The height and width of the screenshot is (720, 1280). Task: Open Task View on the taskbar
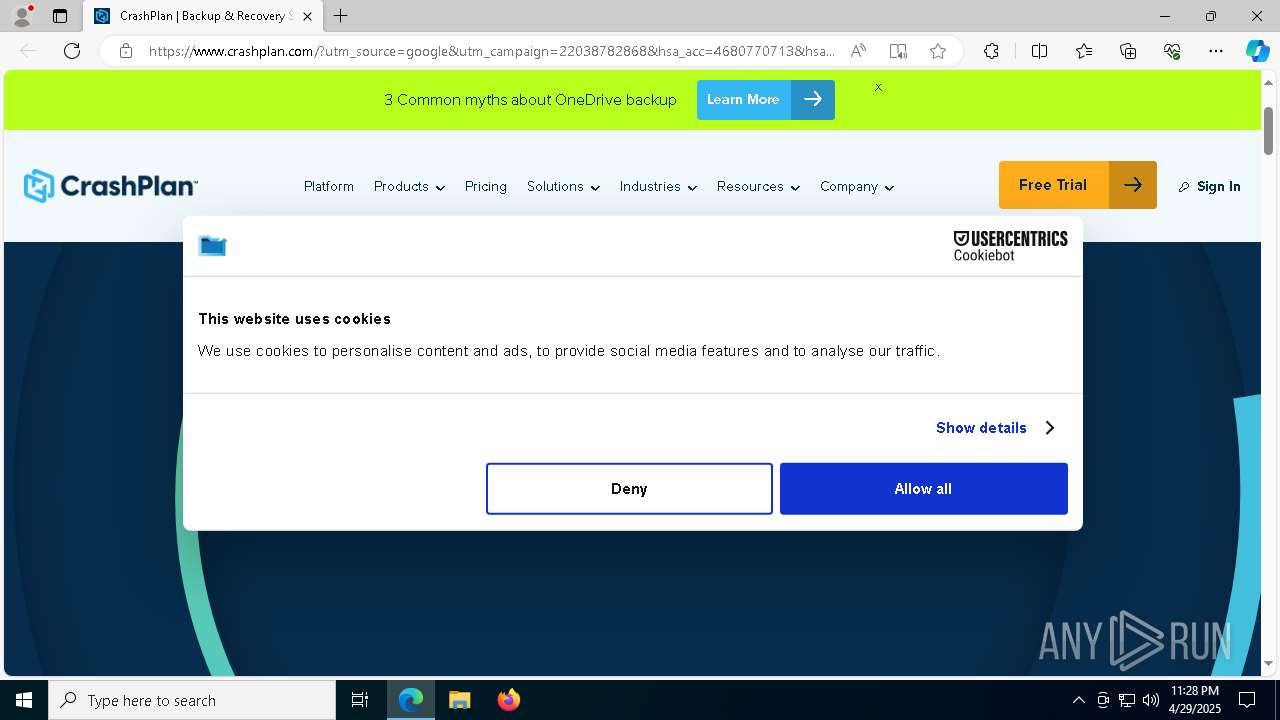360,700
